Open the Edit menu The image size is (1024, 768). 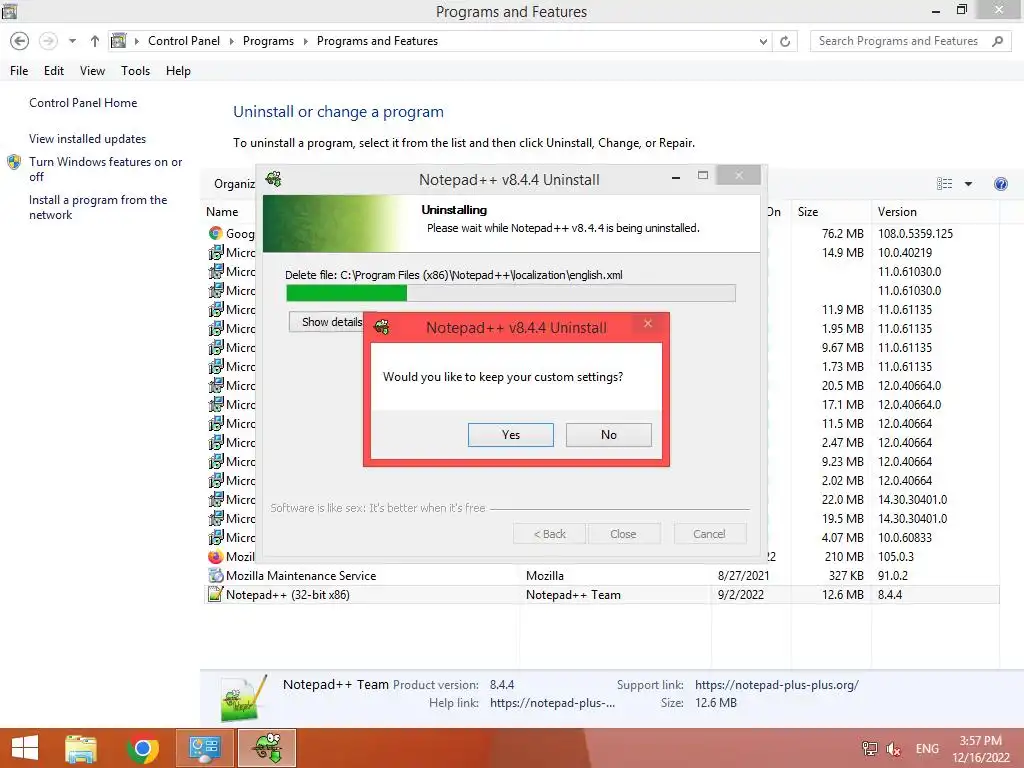point(54,71)
